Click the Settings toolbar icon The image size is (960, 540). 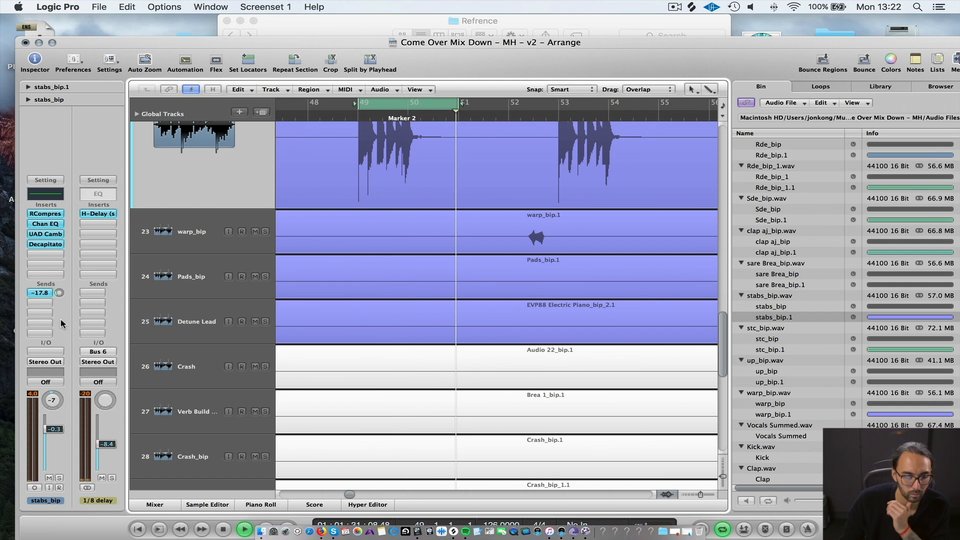point(109,59)
